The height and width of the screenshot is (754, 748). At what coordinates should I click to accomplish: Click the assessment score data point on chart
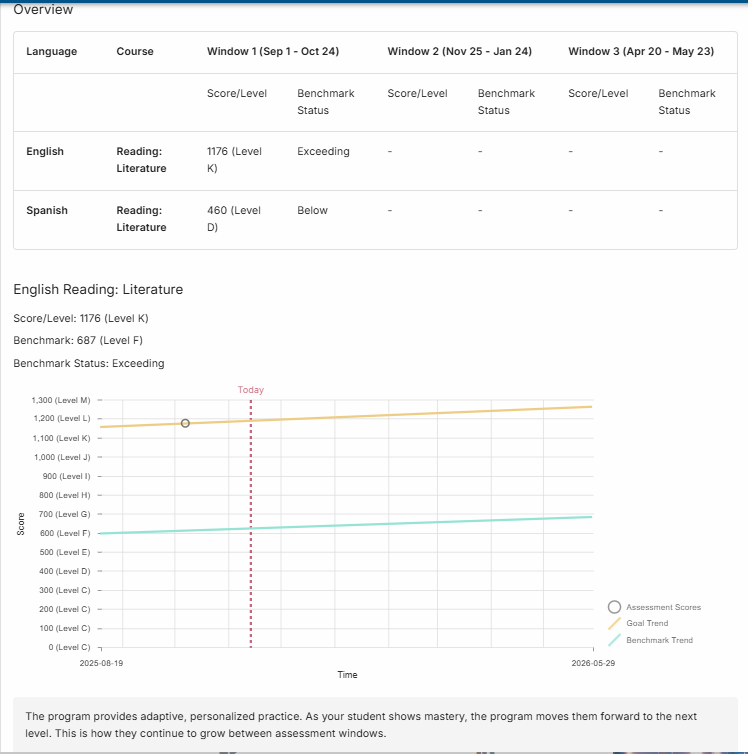[x=185, y=423]
